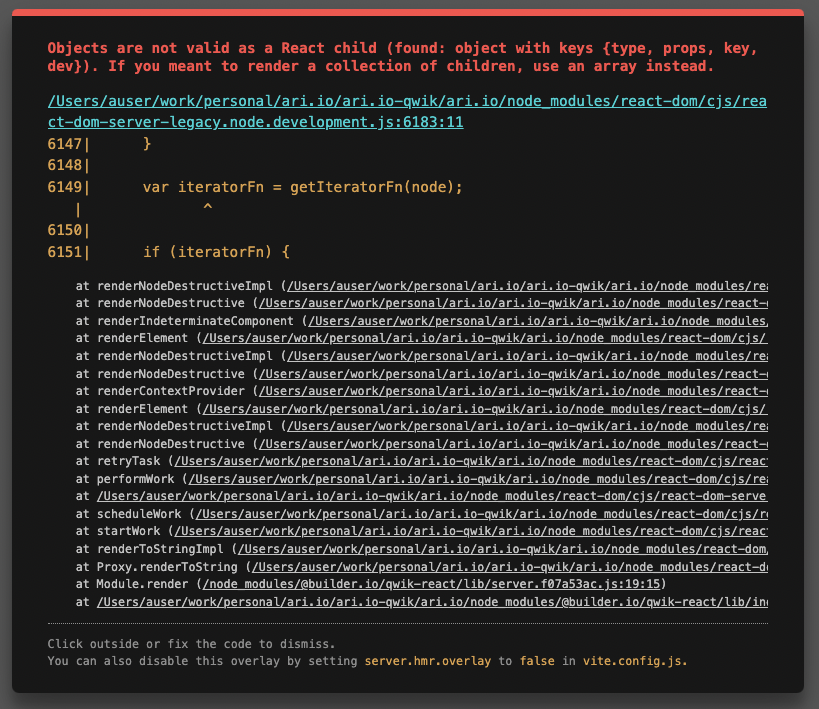Open the renderToStringImpl stack frame link
Image resolution: width=819 pixels, height=709 pixels.
point(502,549)
